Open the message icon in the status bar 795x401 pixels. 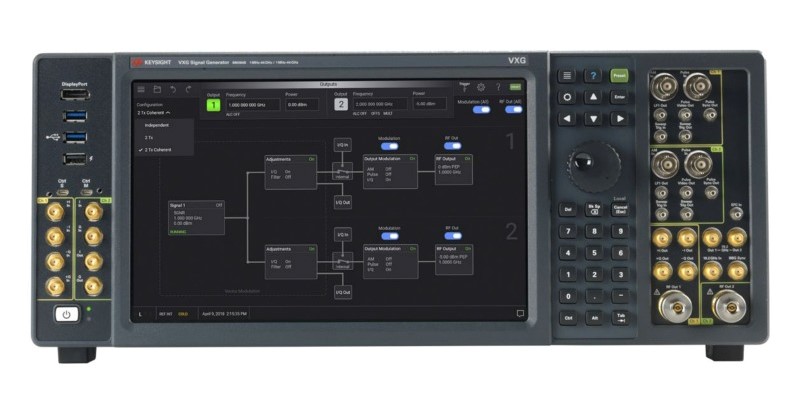click(520, 314)
